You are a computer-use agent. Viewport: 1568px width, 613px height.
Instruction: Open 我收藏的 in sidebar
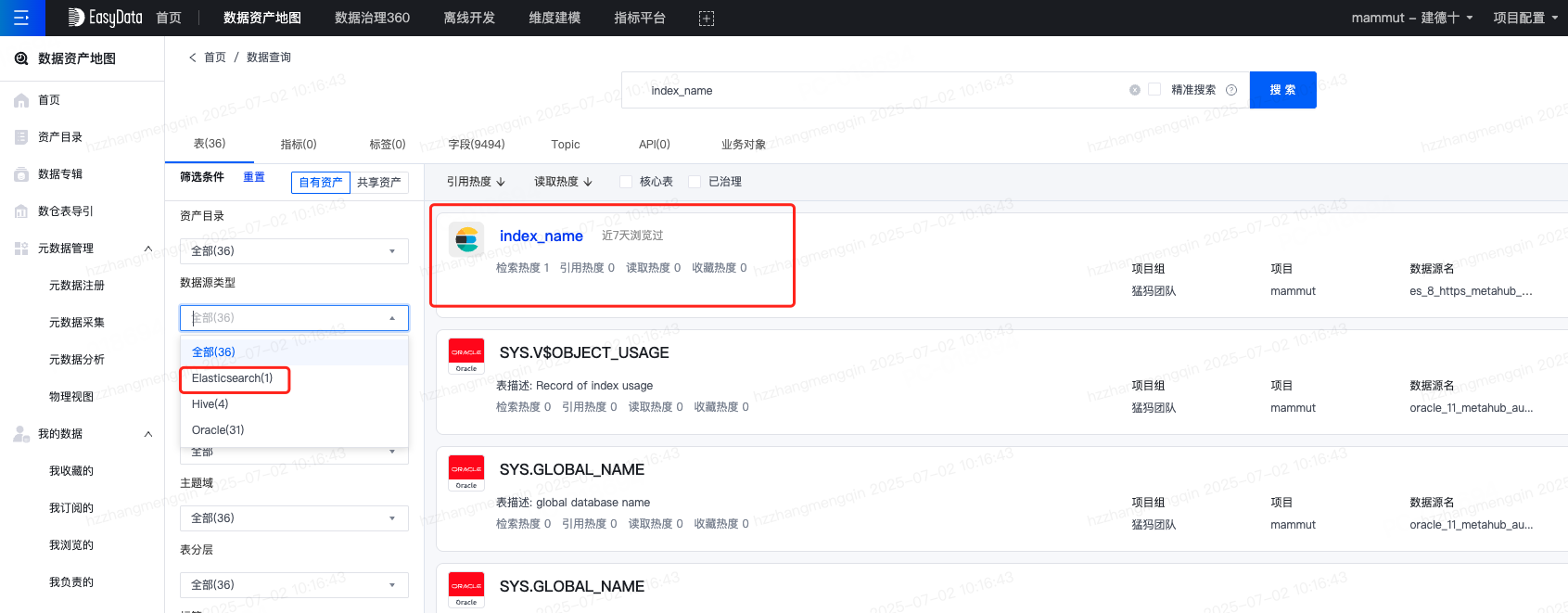click(x=71, y=471)
